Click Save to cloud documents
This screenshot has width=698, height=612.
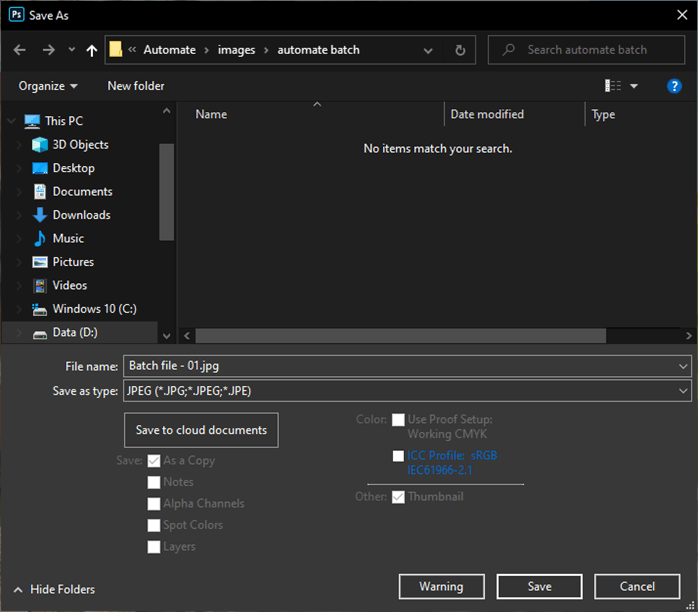click(x=201, y=430)
